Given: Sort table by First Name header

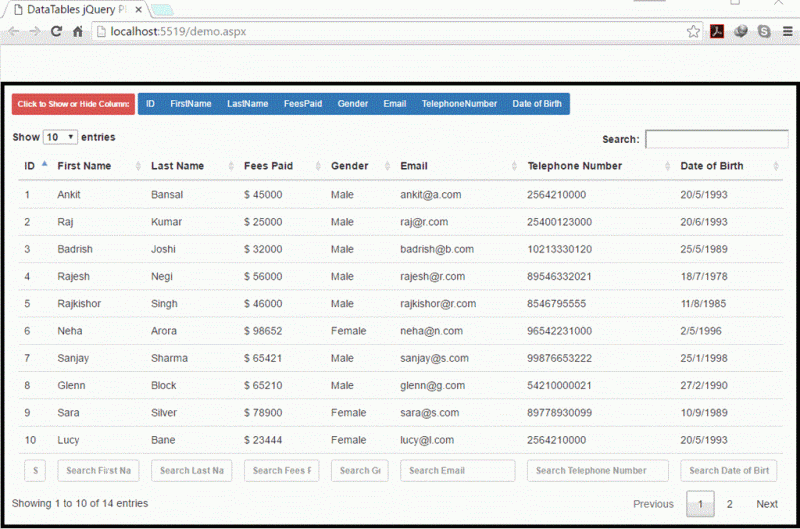Looking at the screenshot, I should [x=84, y=166].
